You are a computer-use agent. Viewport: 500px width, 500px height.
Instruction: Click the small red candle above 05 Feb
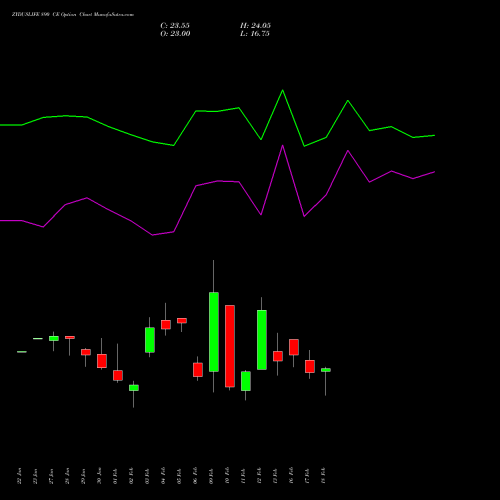point(182,321)
